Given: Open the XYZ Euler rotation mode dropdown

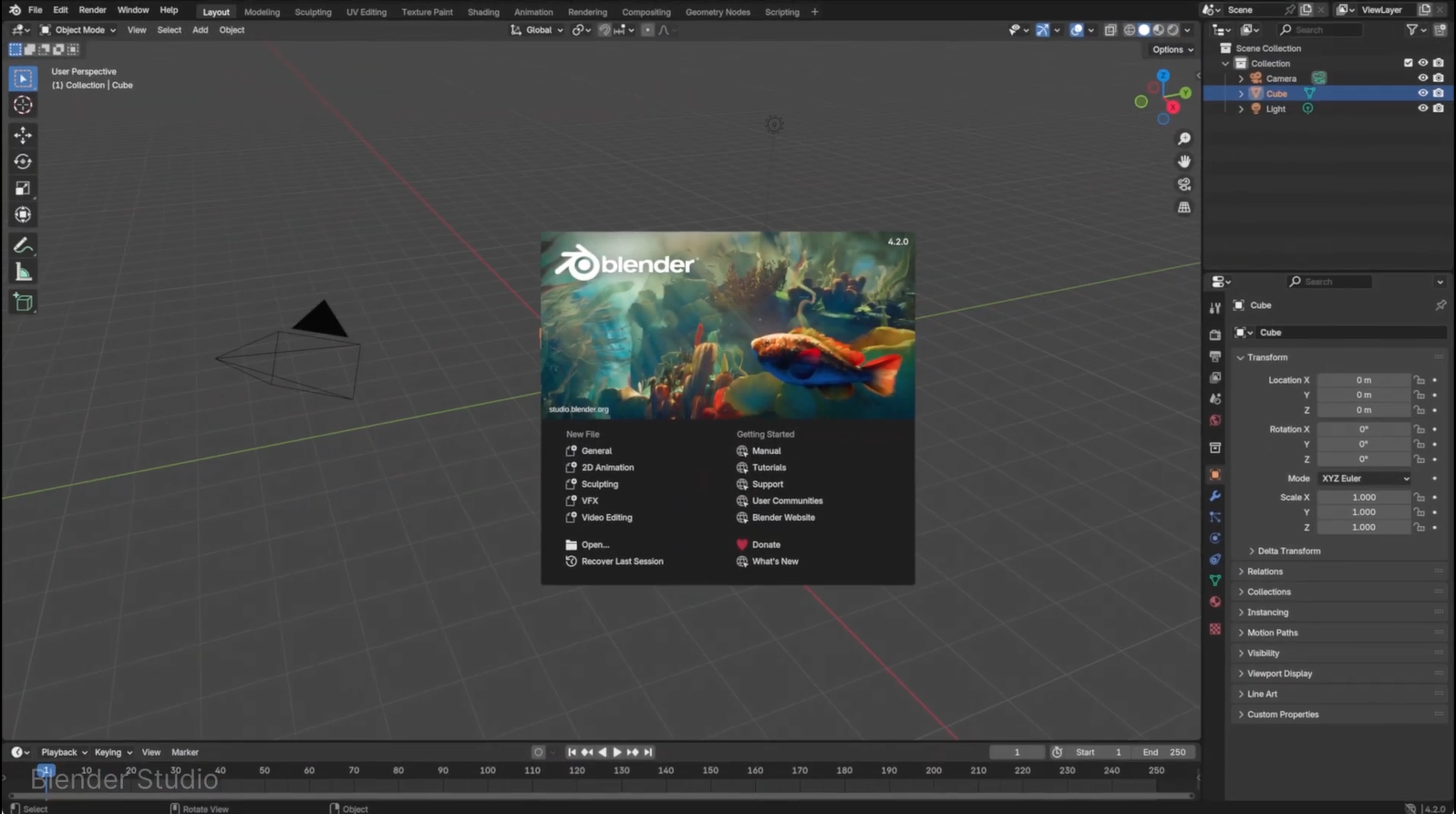Looking at the screenshot, I should coord(1364,479).
